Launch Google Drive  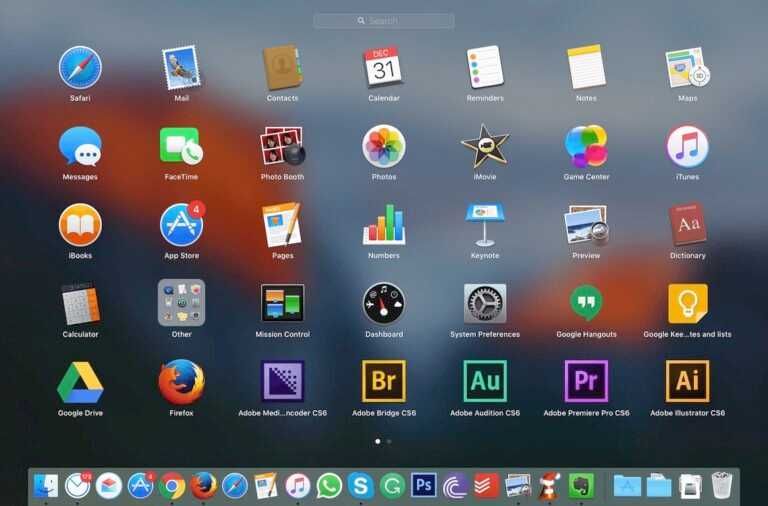pos(80,382)
